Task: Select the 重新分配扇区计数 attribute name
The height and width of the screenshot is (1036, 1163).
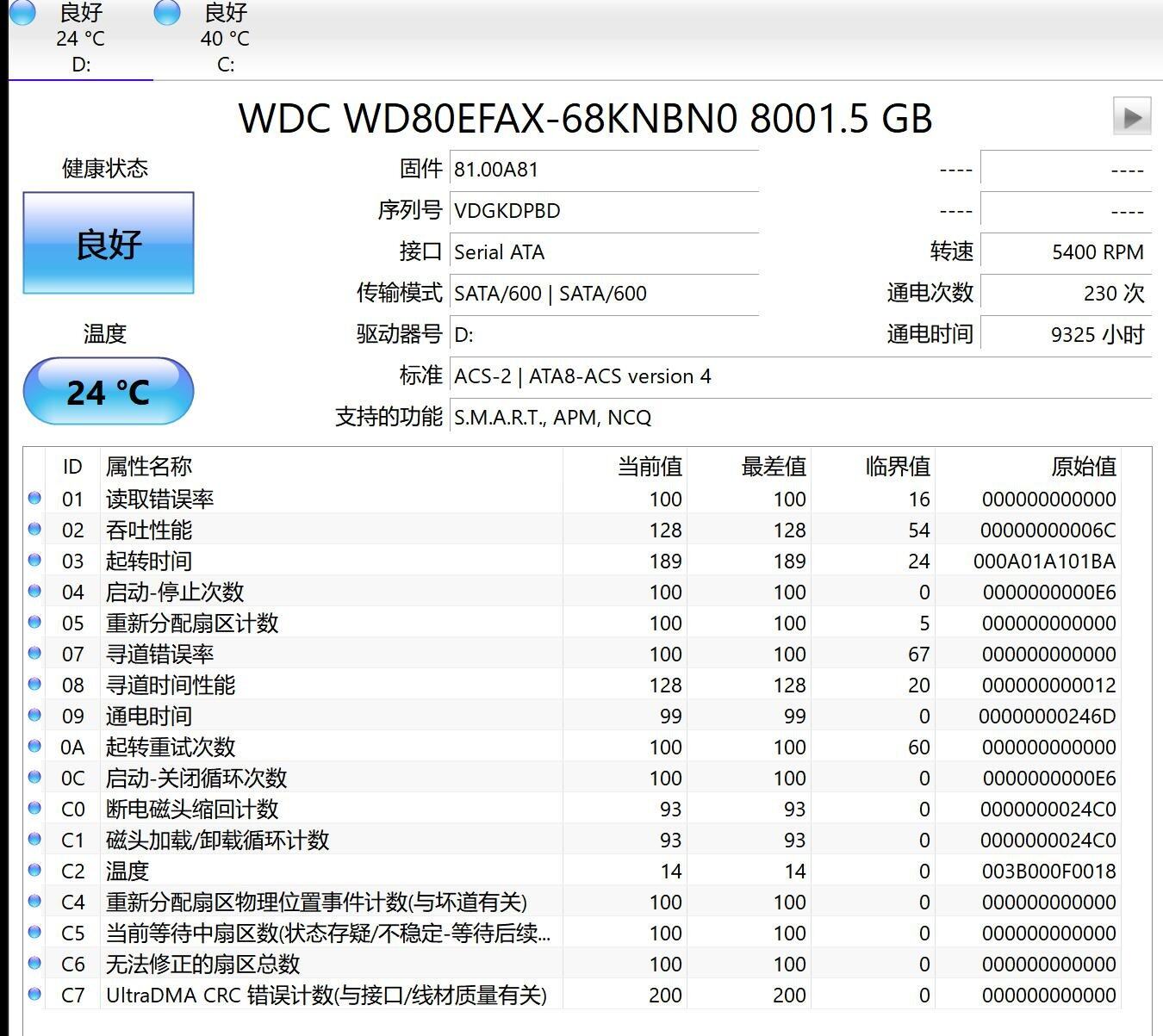Action: (x=192, y=623)
